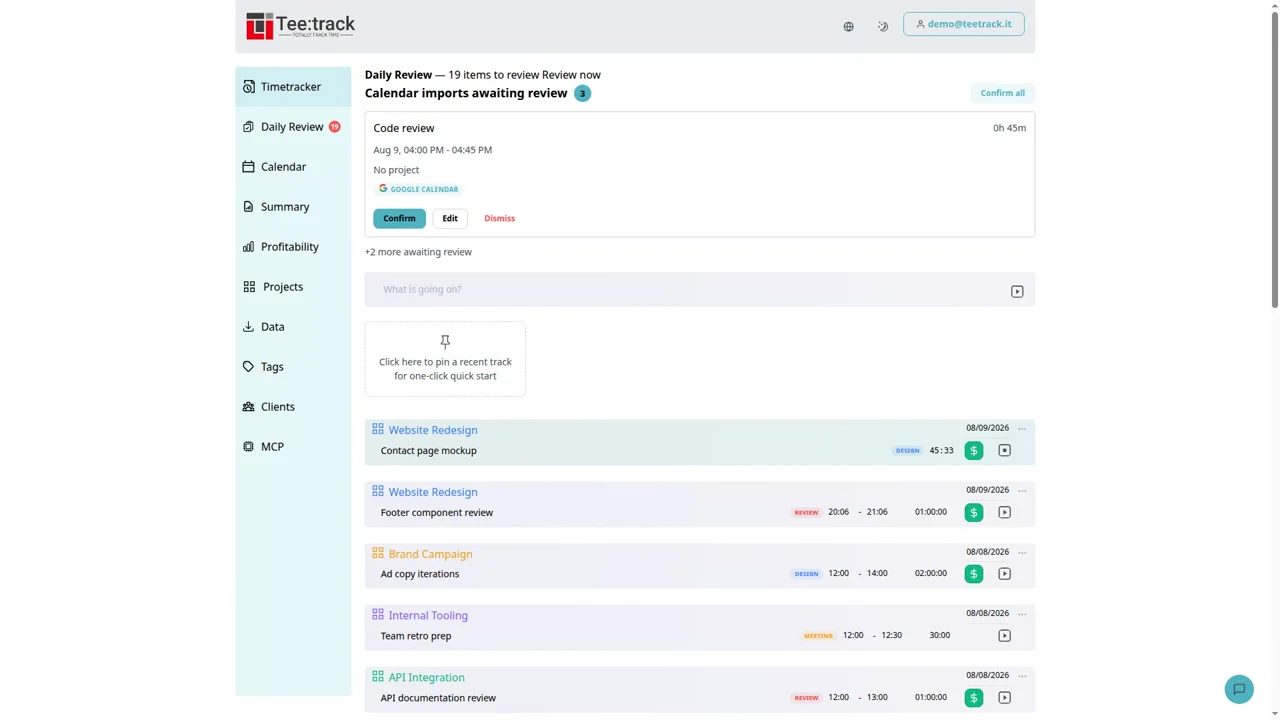Dismiss the Code review import
This screenshot has height=720, width=1280.
pyautogui.click(x=499, y=218)
